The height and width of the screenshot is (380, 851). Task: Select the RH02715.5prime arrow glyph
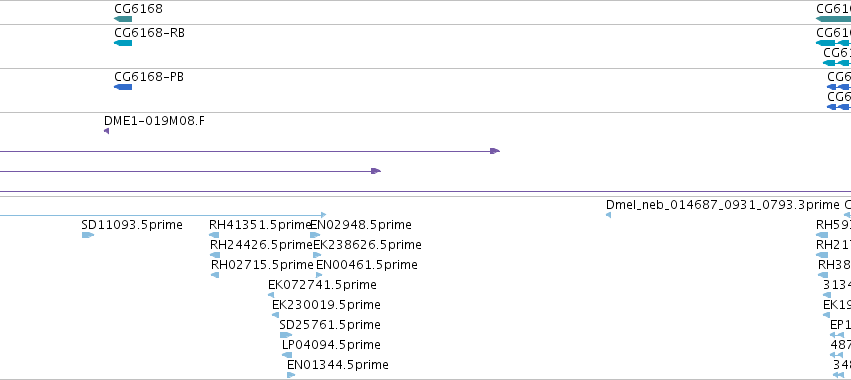tap(215, 275)
